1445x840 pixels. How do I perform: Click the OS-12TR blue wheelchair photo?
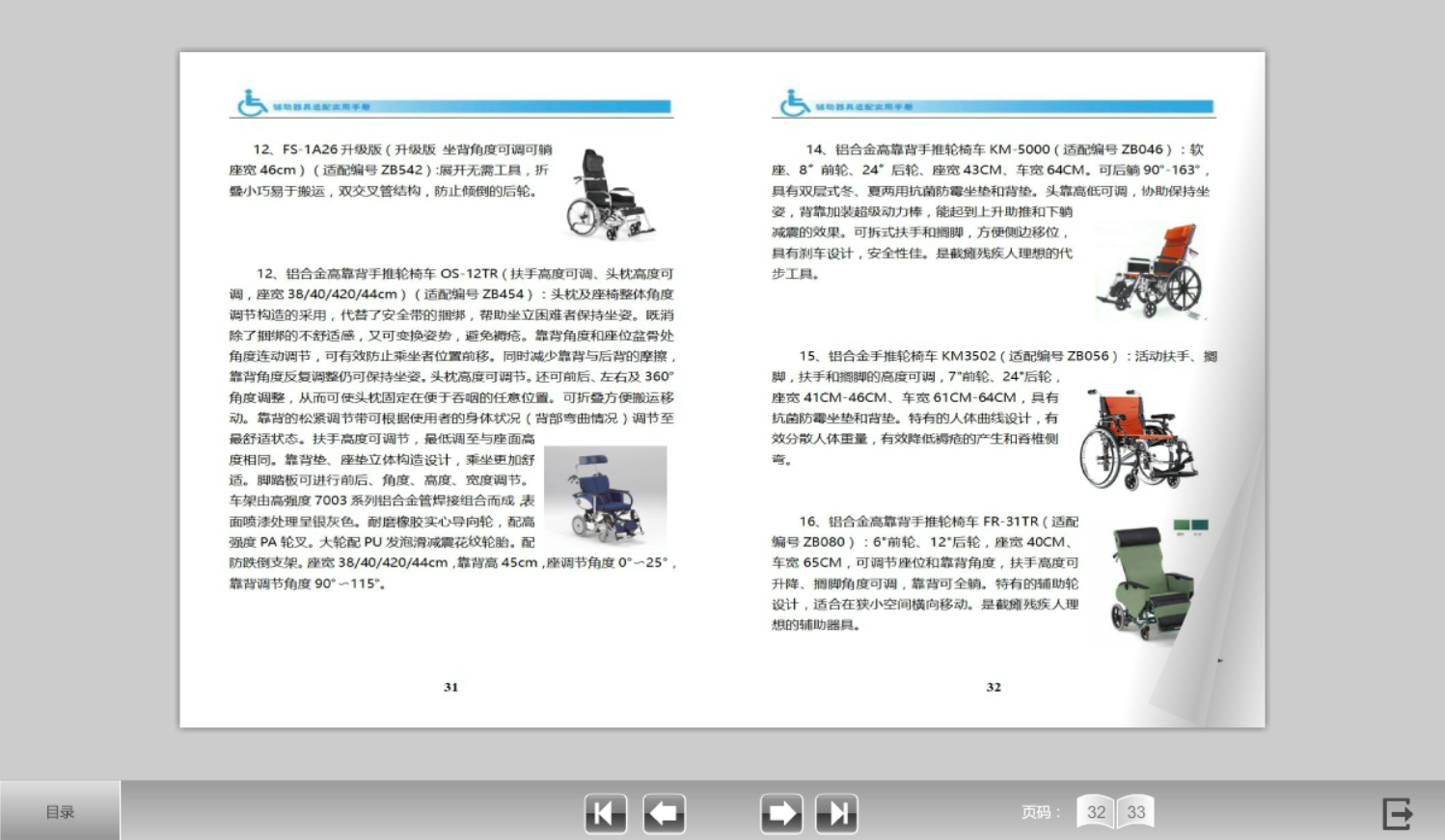606,497
